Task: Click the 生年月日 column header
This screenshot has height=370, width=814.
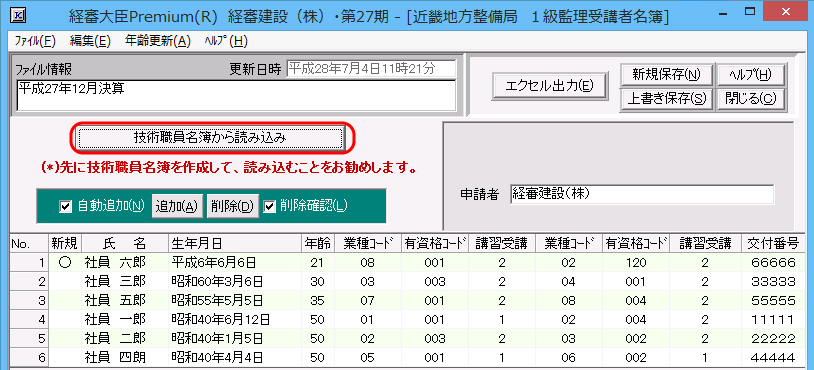Action: [x=235, y=243]
